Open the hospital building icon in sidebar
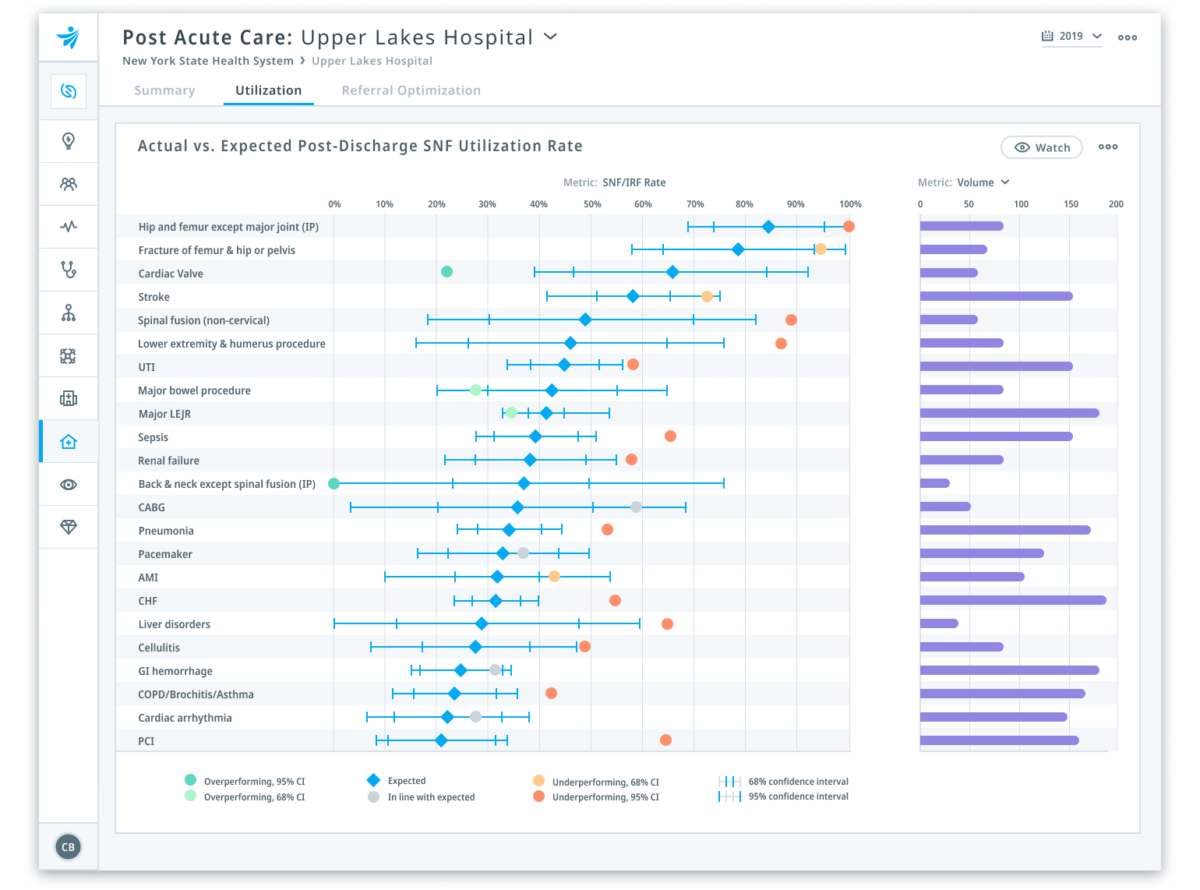Screen dimensions: 1200x890 68,398
